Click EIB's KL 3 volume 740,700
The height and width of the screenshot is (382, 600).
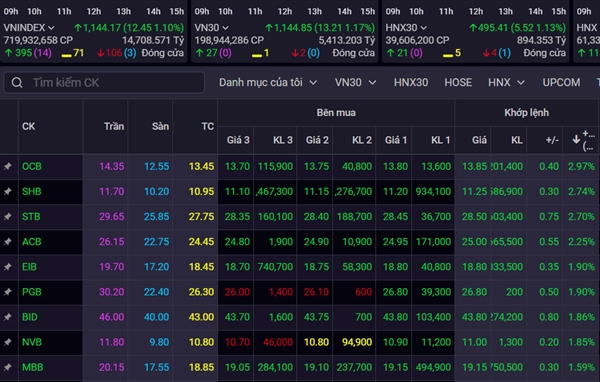coord(275,267)
